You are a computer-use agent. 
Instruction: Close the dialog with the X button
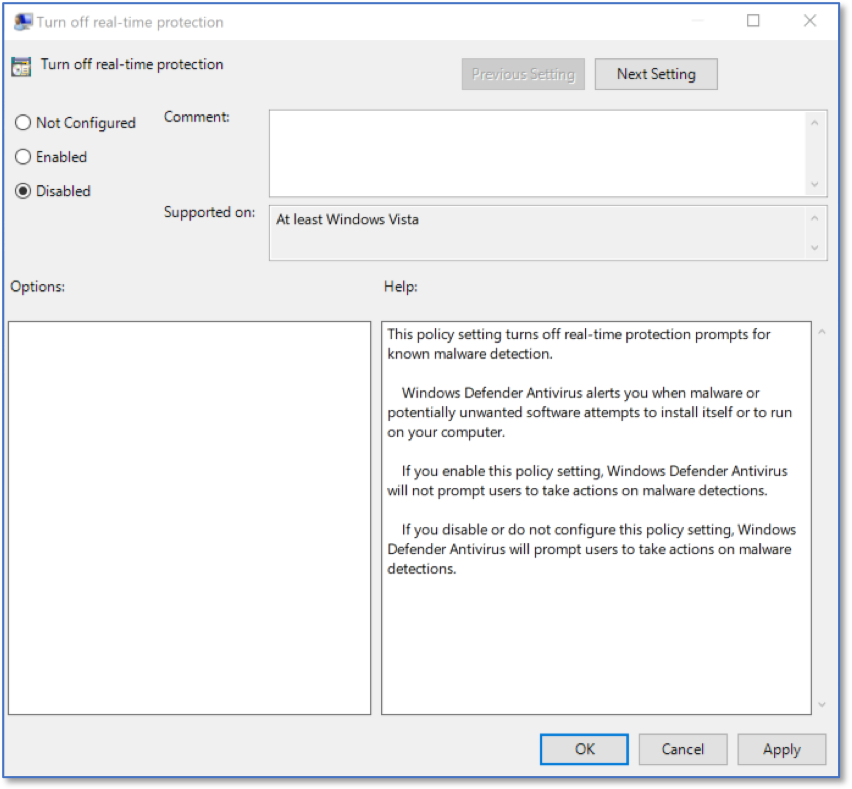point(810,21)
